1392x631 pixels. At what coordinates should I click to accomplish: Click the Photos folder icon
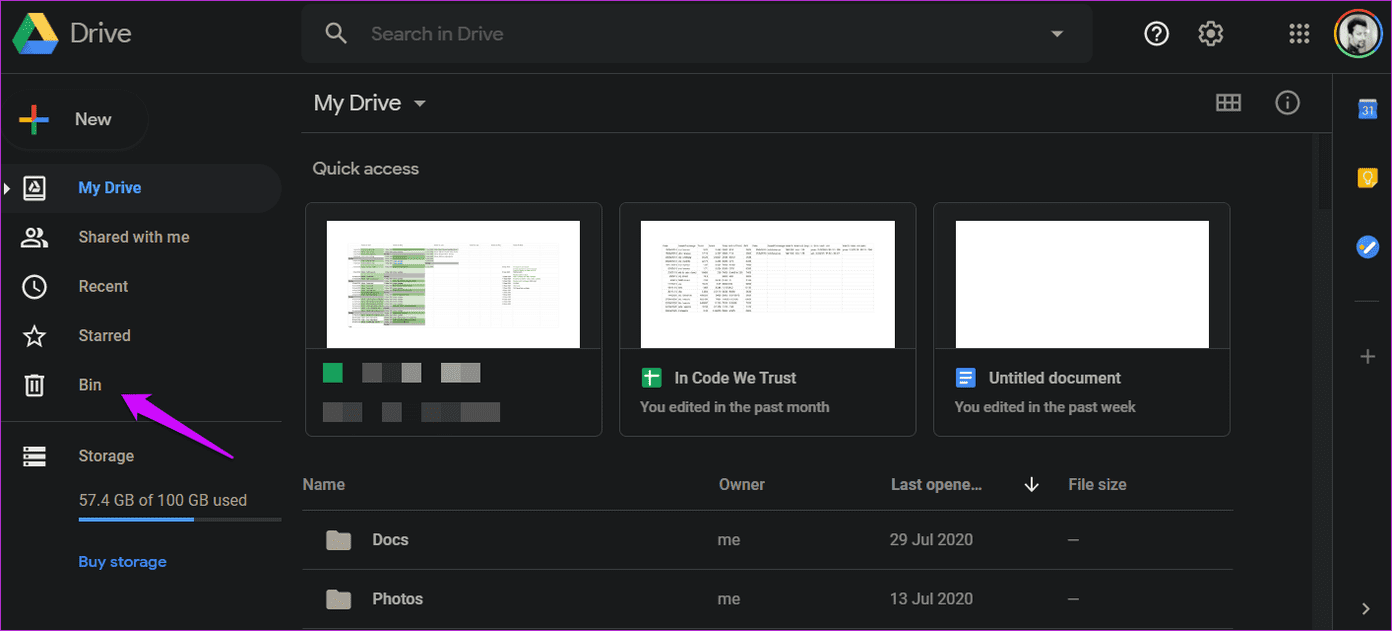[x=339, y=599]
